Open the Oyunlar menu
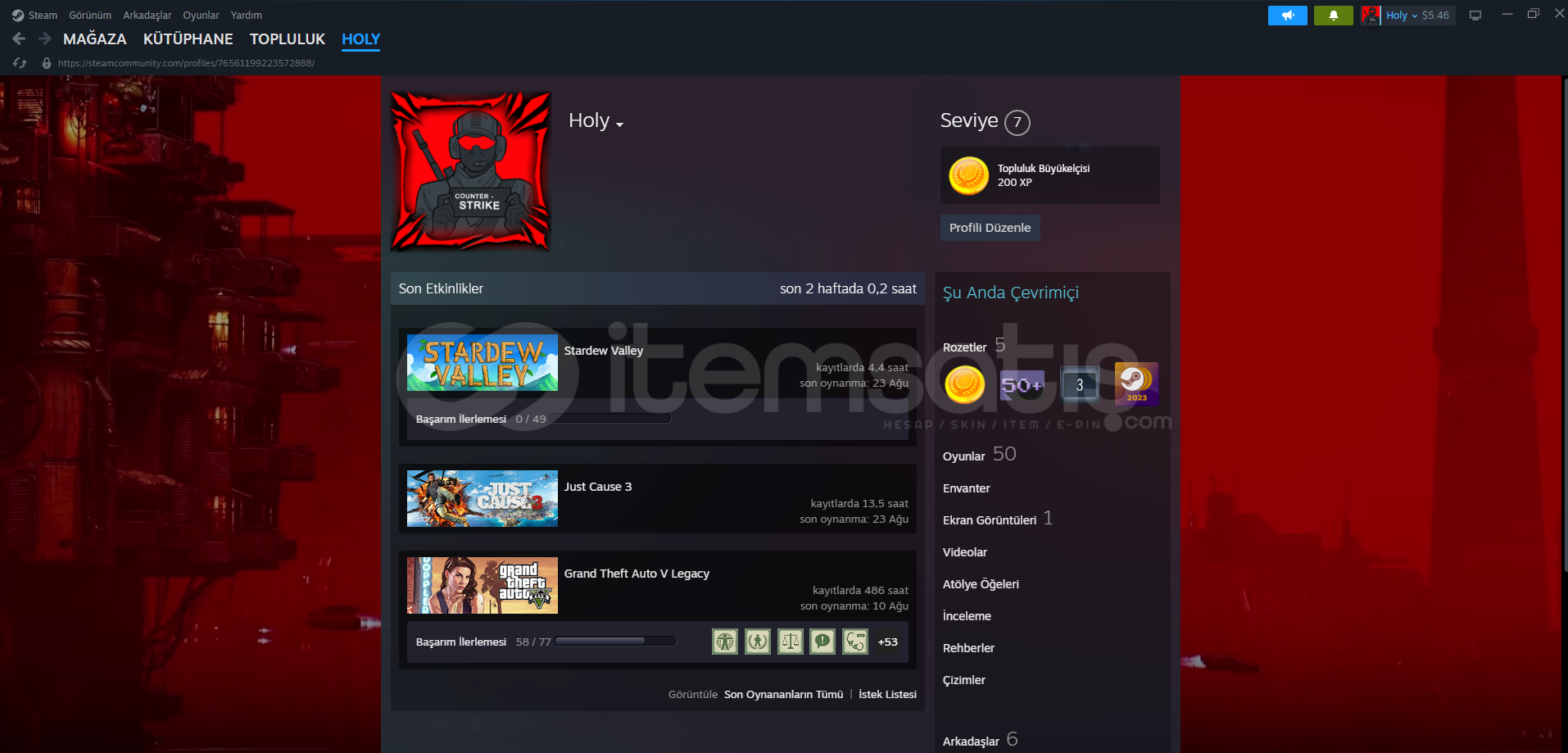The height and width of the screenshot is (753, 1568). point(201,15)
